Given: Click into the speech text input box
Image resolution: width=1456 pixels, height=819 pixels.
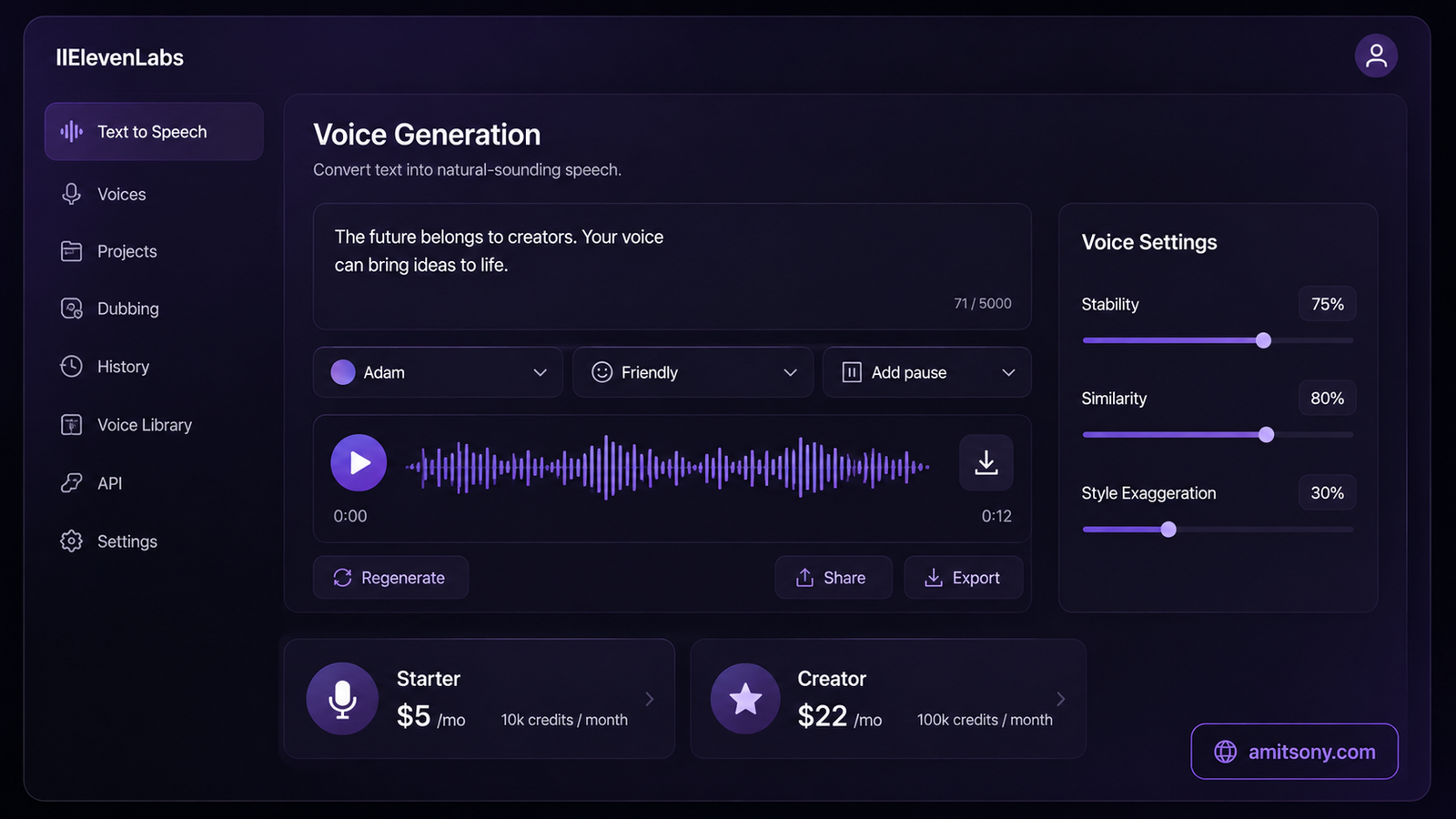Looking at the screenshot, I should tap(672, 266).
